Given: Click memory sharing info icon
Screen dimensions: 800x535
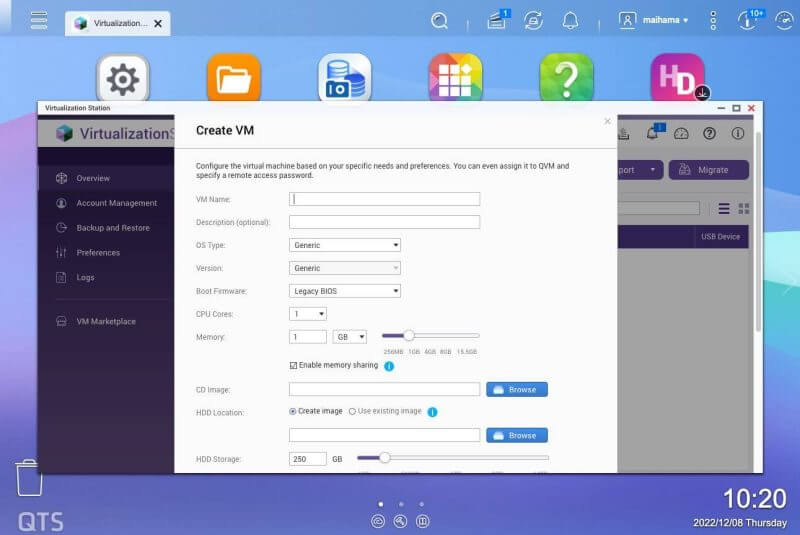Looking at the screenshot, I should tap(389, 366).
